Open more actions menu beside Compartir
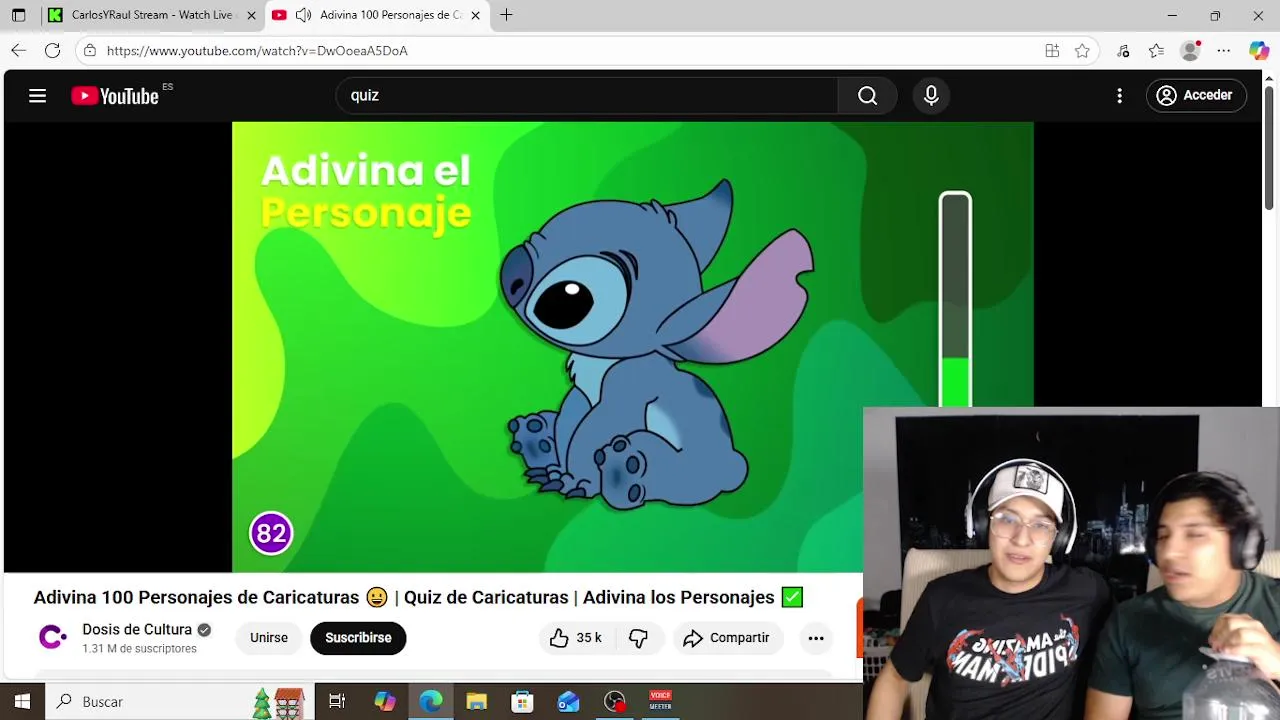The height and width of the screenshot is (720, 1280). [816, 638]
